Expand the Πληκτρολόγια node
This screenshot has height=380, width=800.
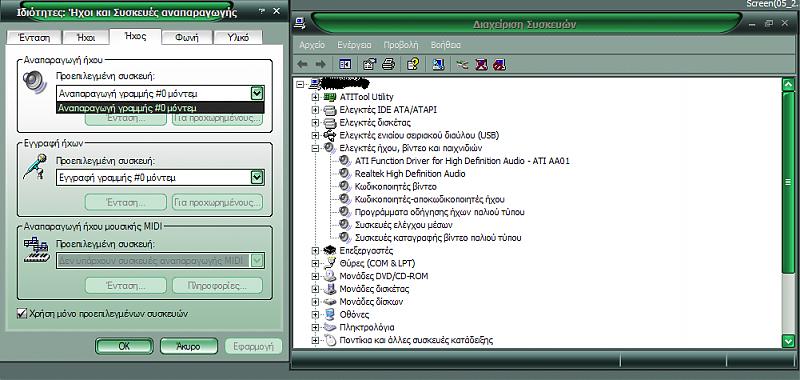pos(315,327)
